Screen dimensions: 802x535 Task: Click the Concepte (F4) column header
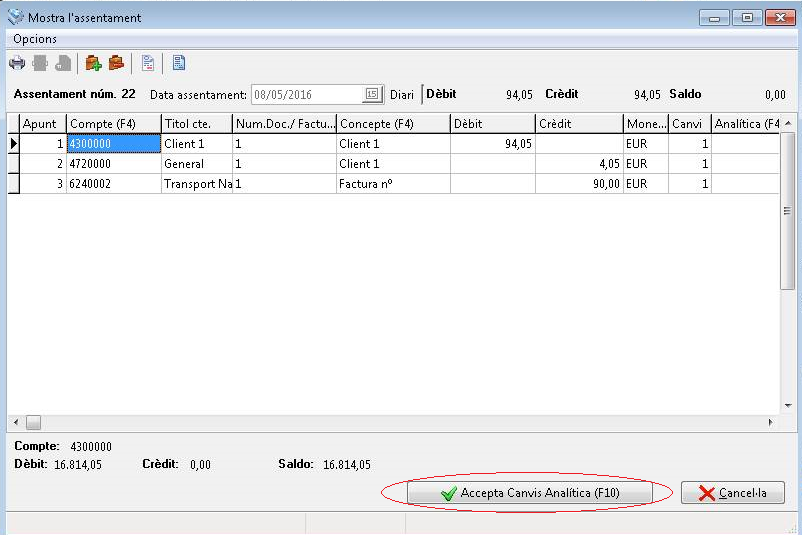click(x=393, y=124)
